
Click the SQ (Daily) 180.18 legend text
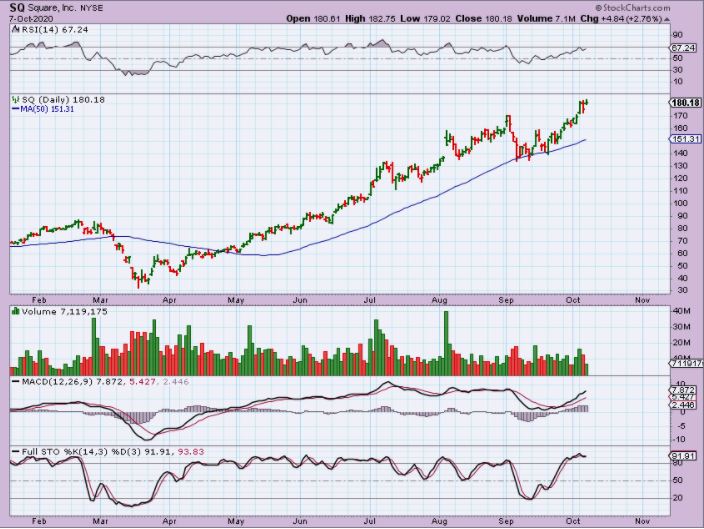63,100
